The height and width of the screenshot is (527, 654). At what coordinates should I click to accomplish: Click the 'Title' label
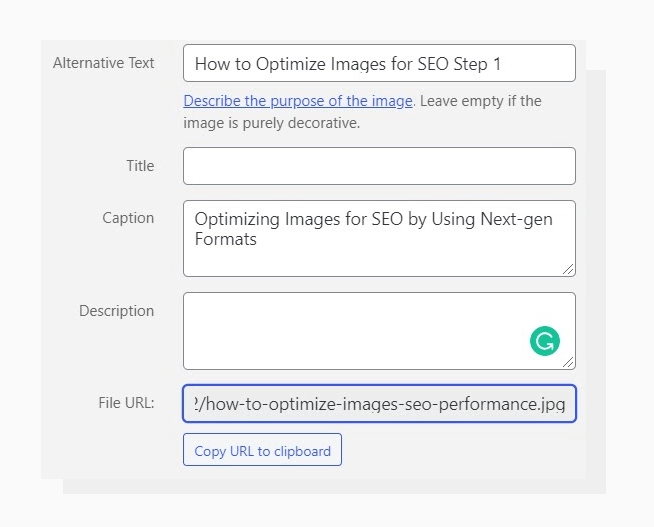[140, 166]
